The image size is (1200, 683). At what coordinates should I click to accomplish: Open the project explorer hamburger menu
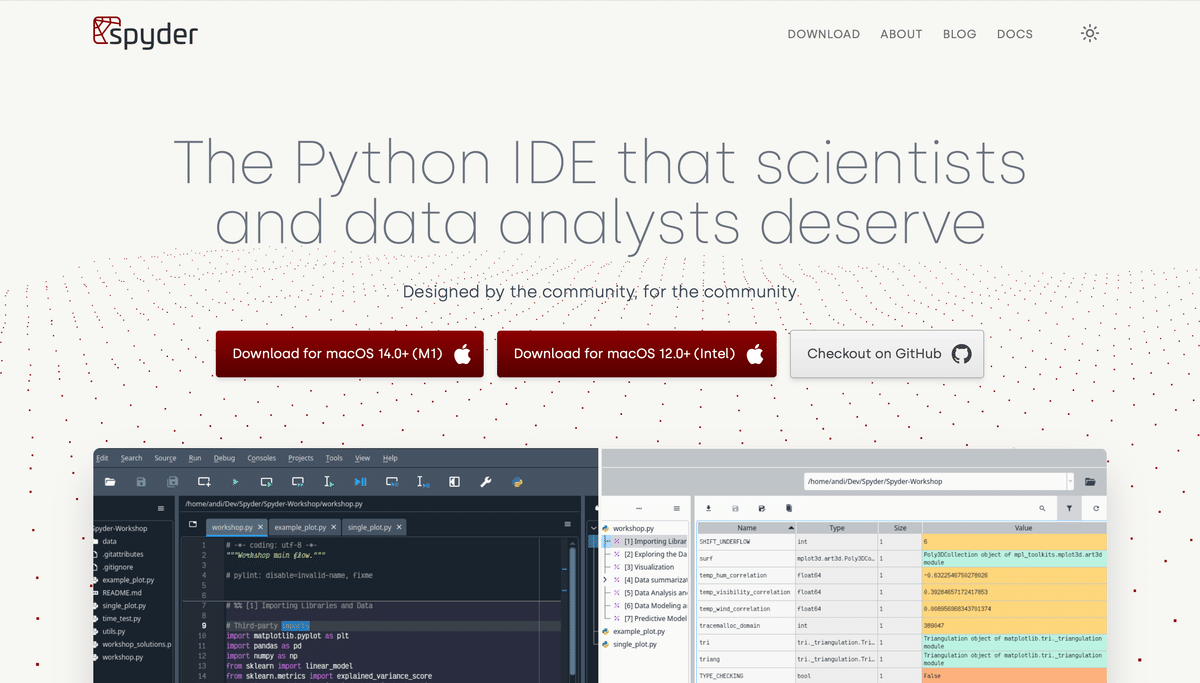coord(160,508)
